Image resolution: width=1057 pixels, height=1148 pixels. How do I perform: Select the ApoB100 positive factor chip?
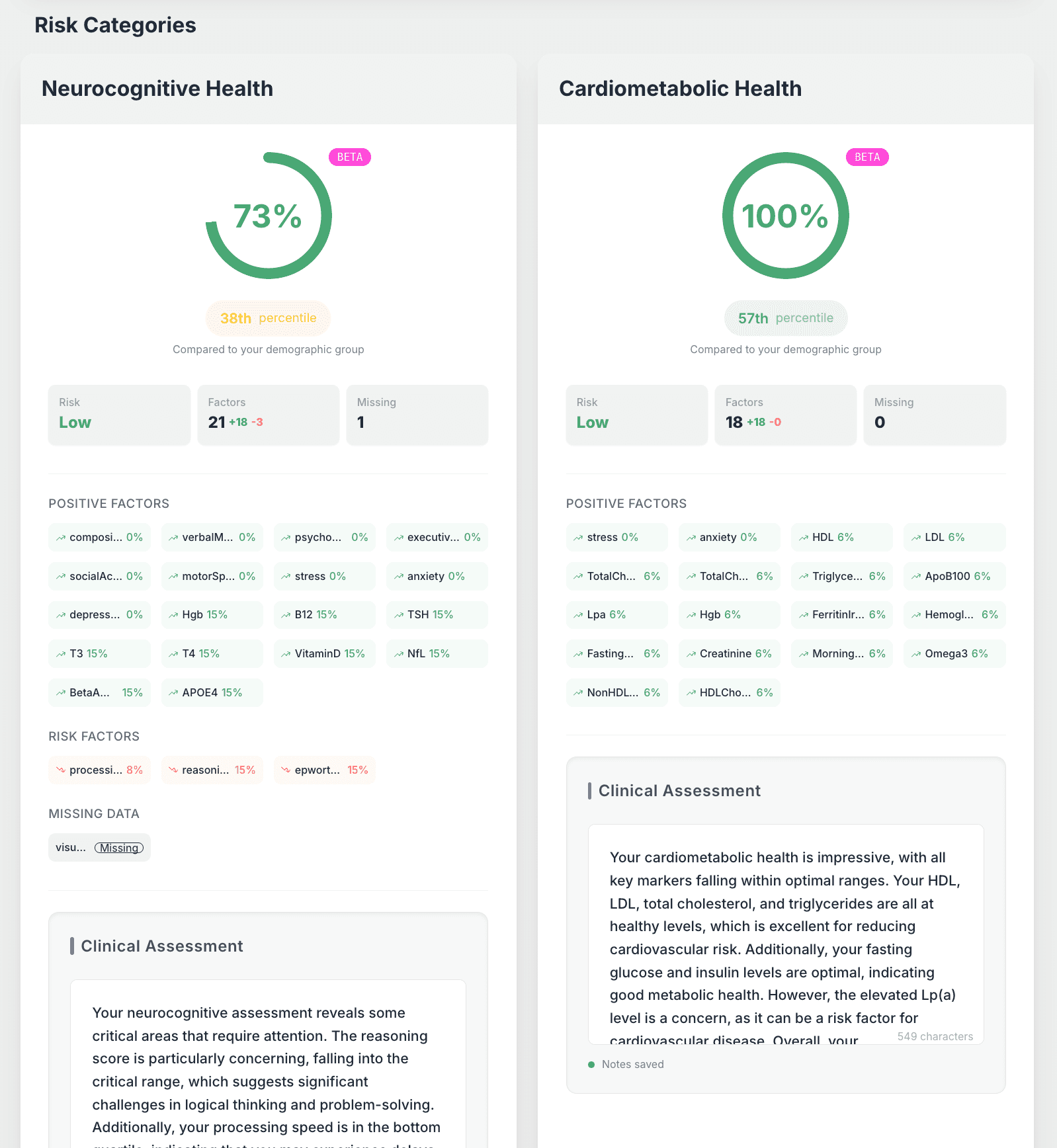click(954, 576)
